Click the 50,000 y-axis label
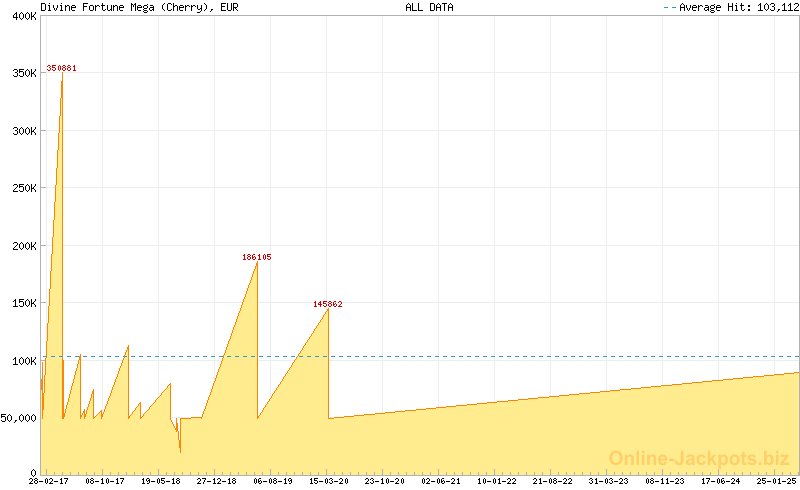Screen dimensions: 800x490 pos(19,418)
